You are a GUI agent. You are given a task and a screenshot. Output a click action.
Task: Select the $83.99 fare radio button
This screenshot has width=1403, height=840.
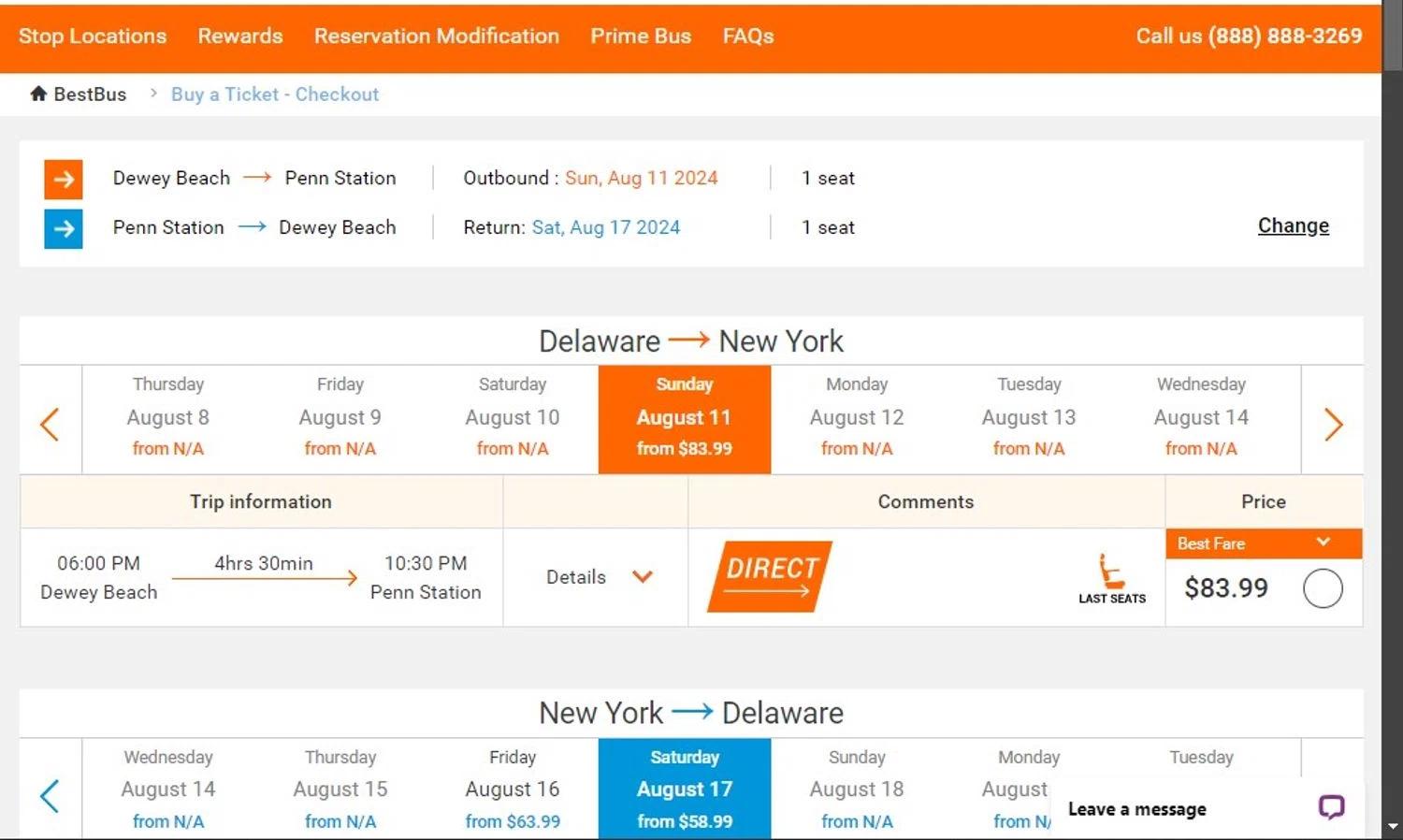point(1323,588)
